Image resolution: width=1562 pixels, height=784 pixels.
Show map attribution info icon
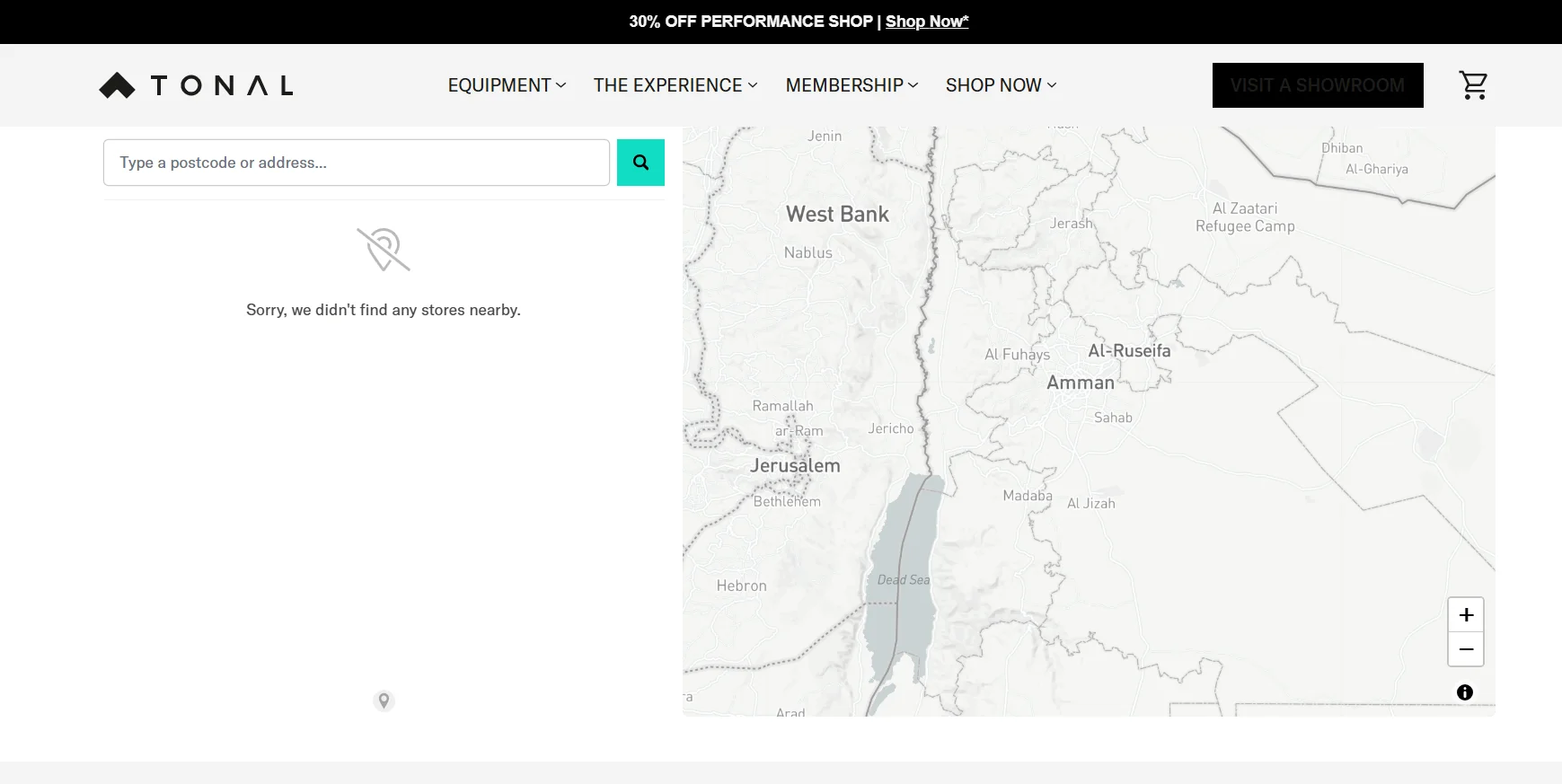point(1465,692)
